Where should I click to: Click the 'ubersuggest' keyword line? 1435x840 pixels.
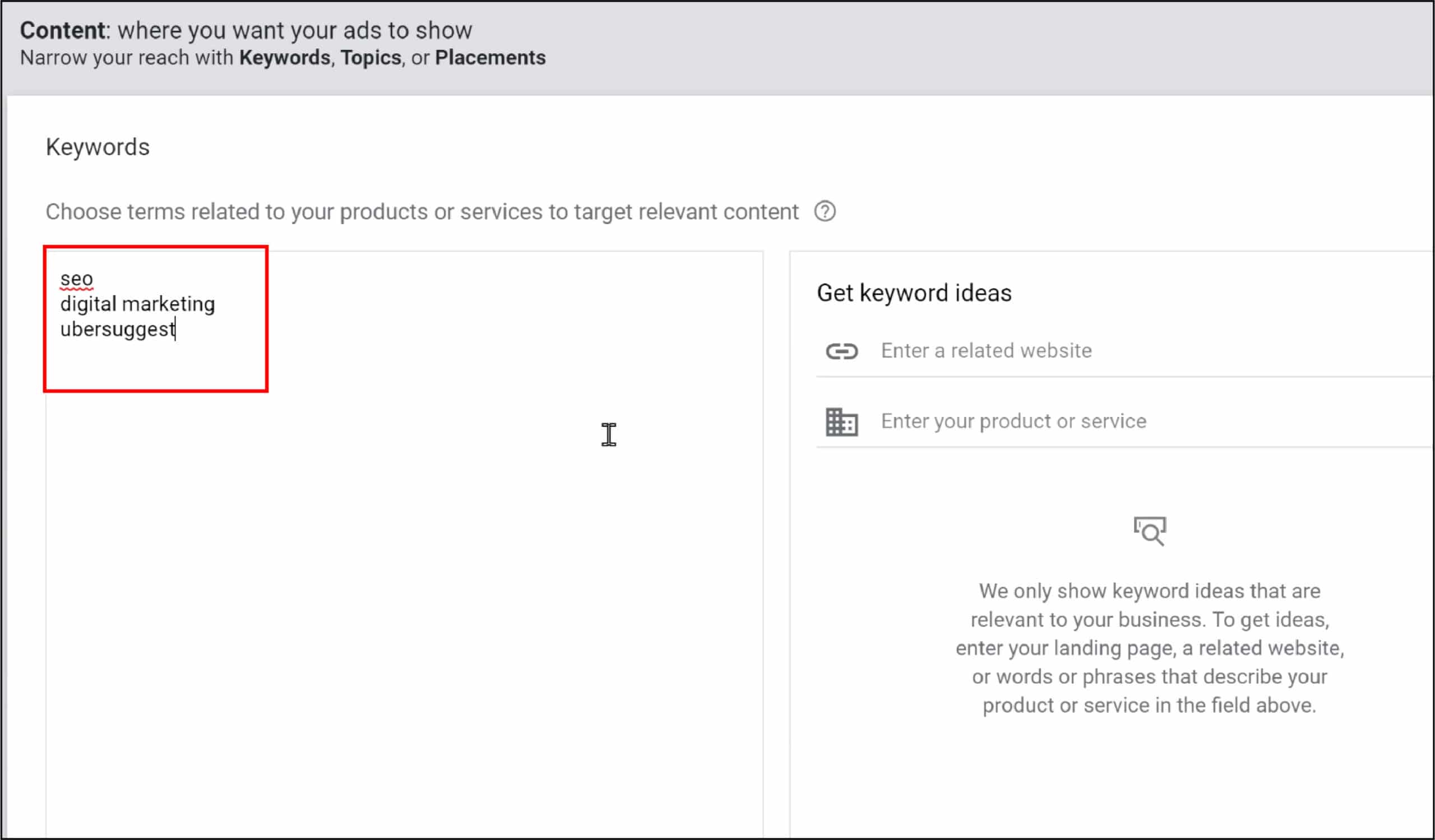point(117,329)
